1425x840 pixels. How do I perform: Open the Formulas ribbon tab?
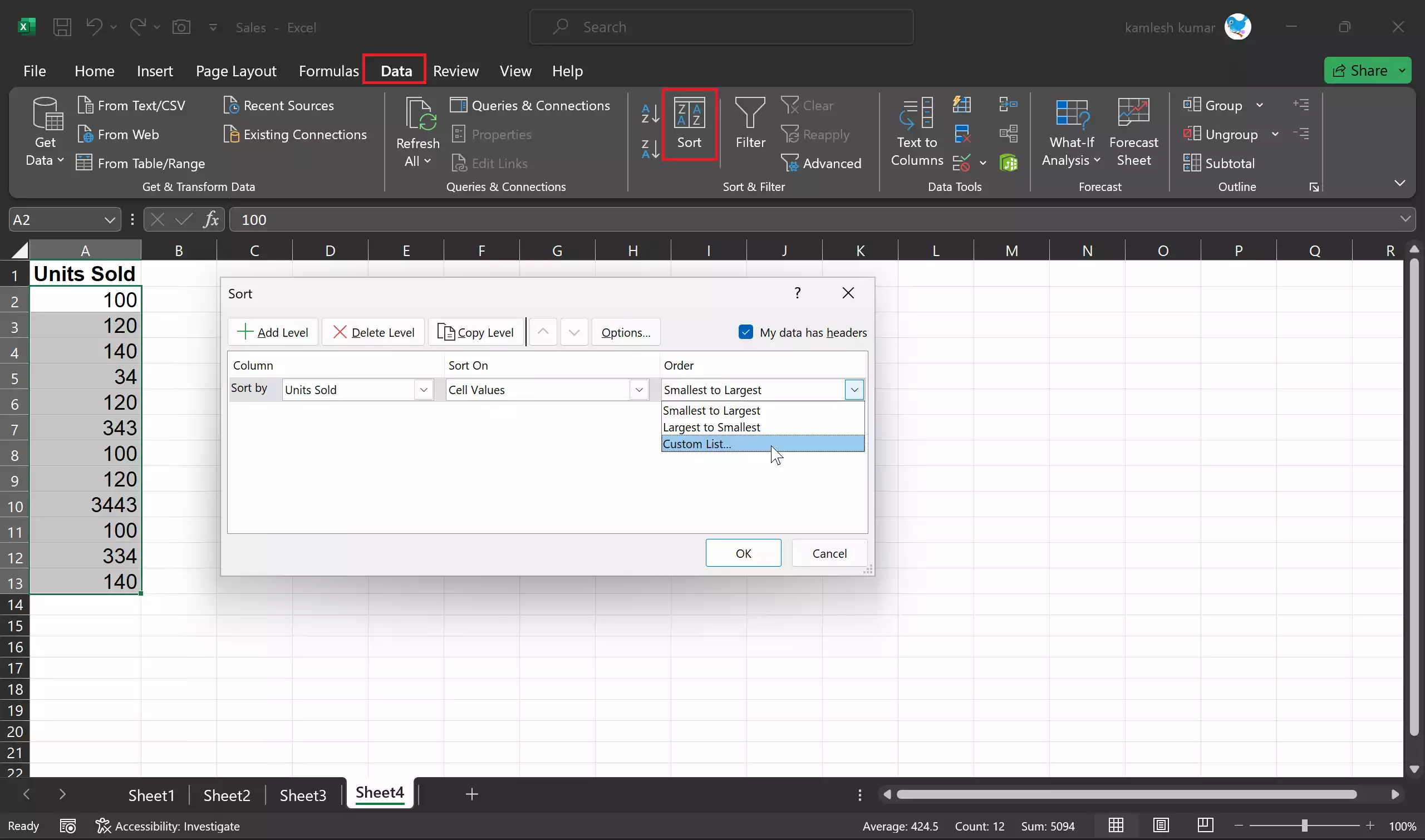[x=329, y=71]
